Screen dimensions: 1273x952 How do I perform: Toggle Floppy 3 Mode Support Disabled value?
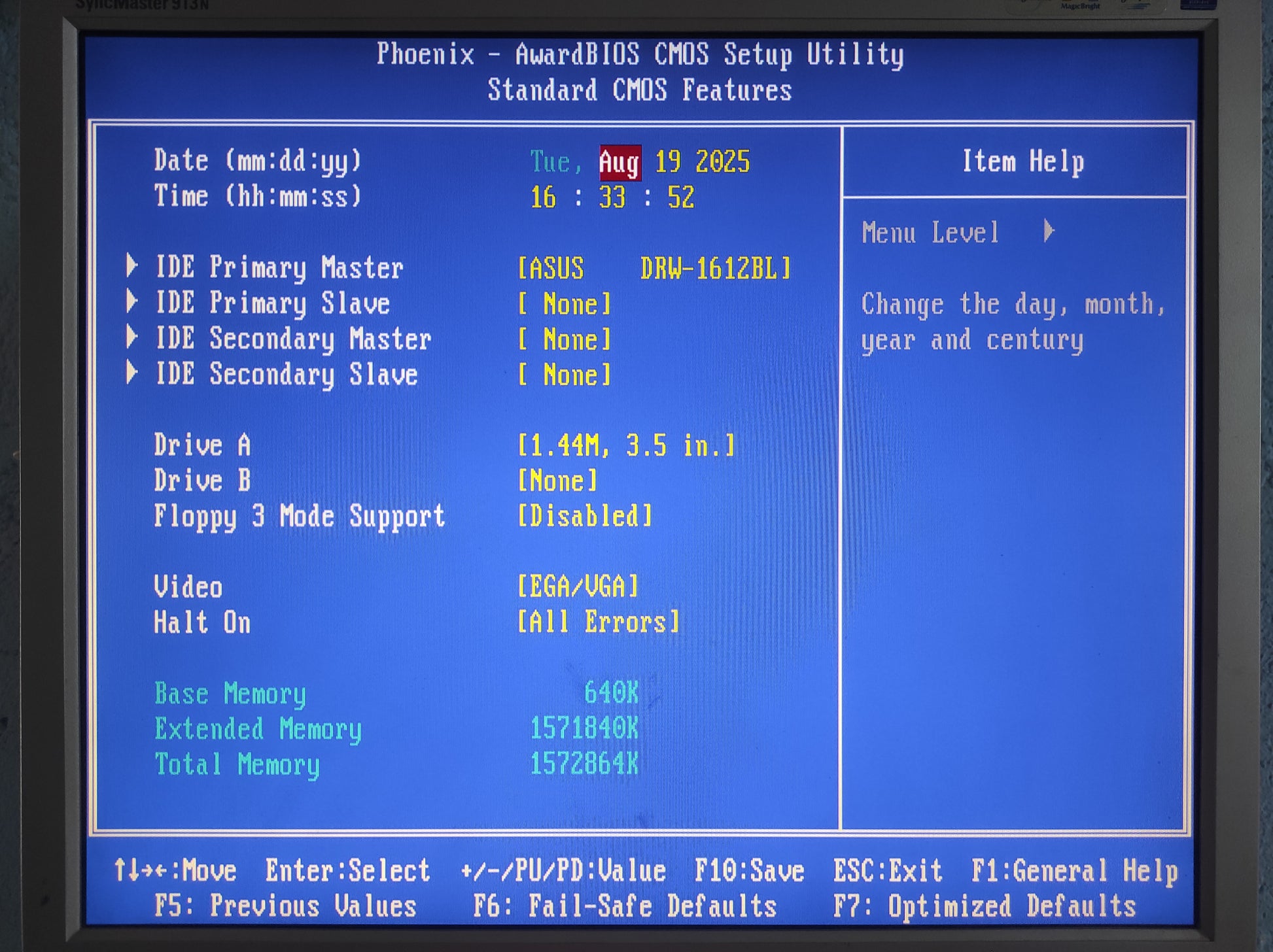pos(585,516)
